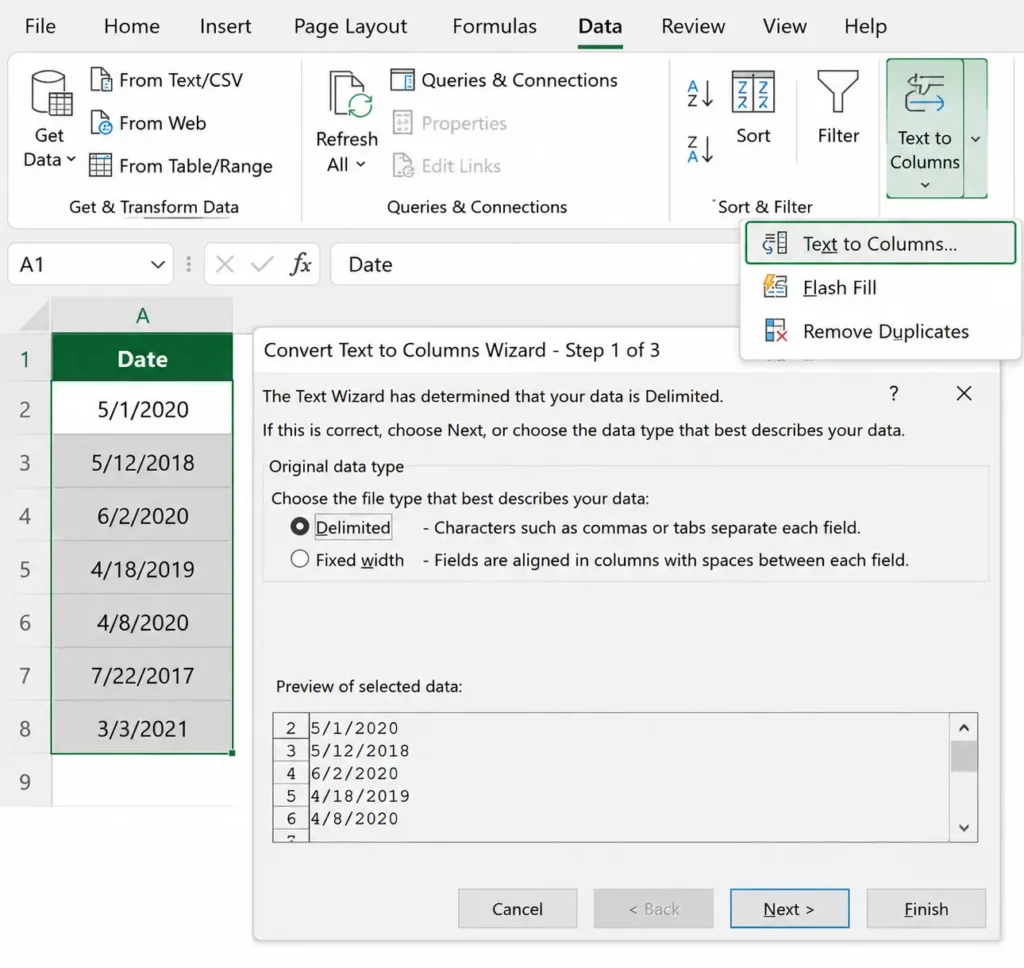
Task: Expand the Refresh All dropdown arrow
Action: pyautogui.click(x=360, y=165)
